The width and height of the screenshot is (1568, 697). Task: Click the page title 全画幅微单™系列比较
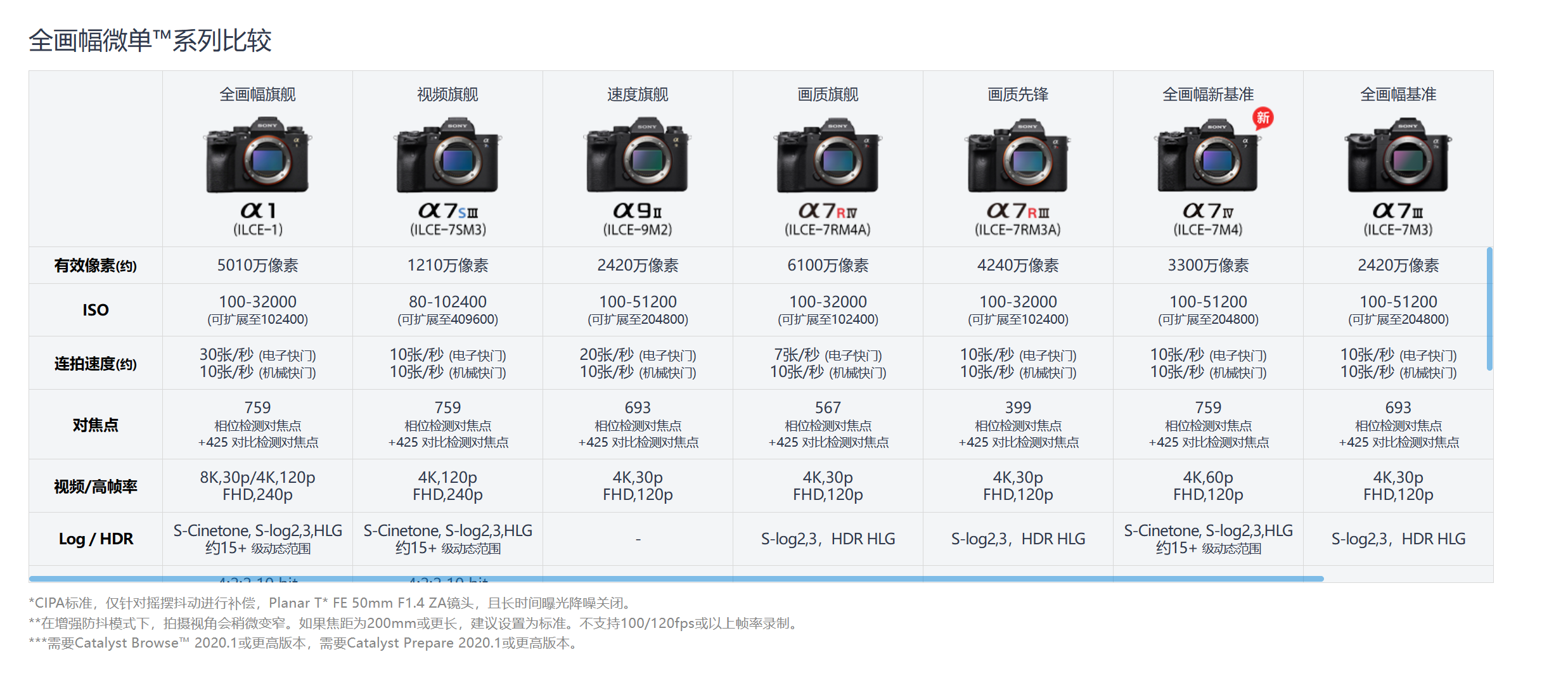(x=150, y=41)
